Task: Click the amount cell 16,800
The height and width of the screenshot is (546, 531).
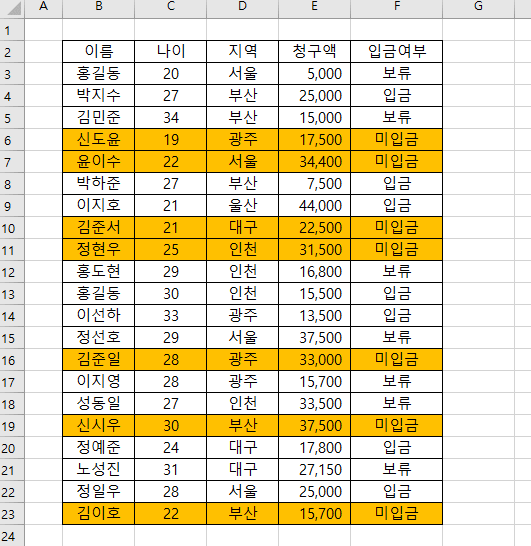Action: click(x=315, y=272)
